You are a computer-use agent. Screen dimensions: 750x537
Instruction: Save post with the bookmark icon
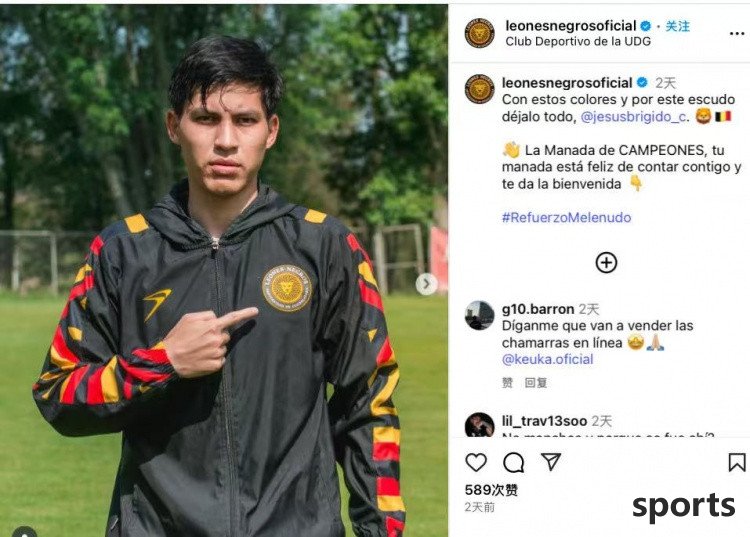point(737,462)
